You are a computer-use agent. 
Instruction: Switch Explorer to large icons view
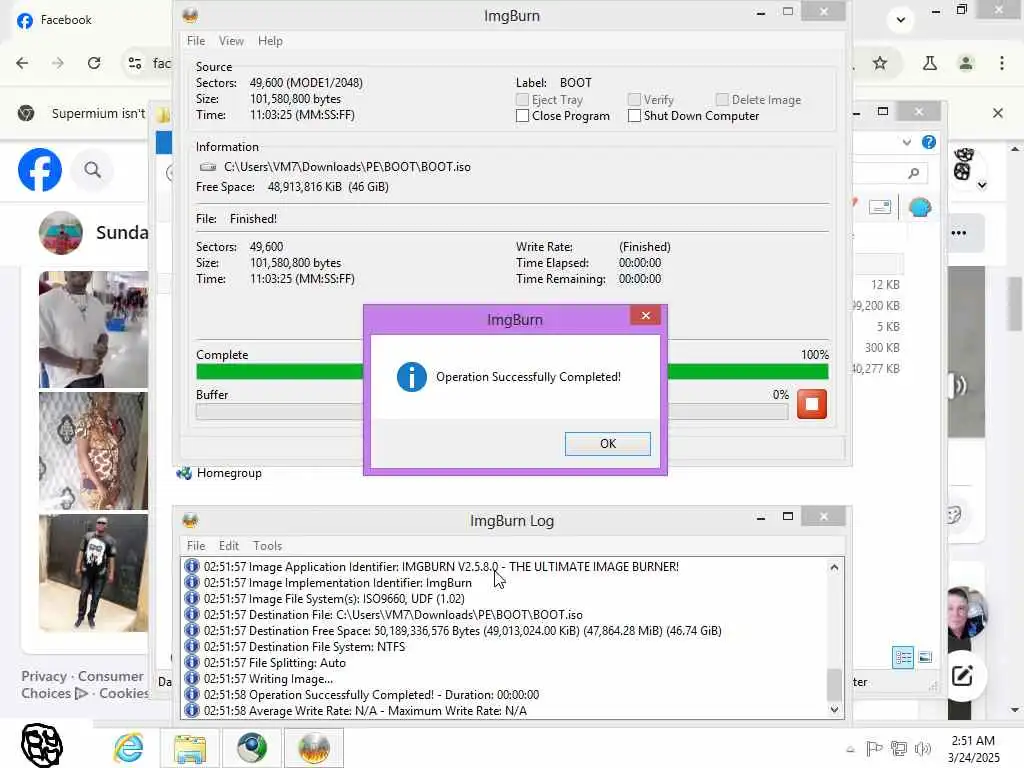(x=925, y=657)
